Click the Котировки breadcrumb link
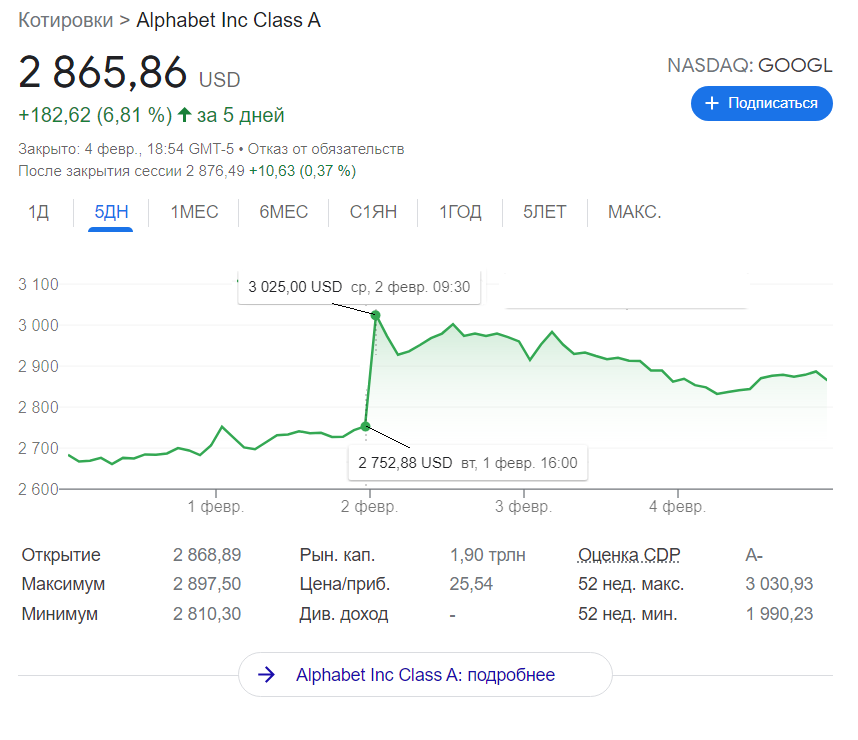Viewport: 858px width, 740px height. pyautogui.click(x=66, y=20)
